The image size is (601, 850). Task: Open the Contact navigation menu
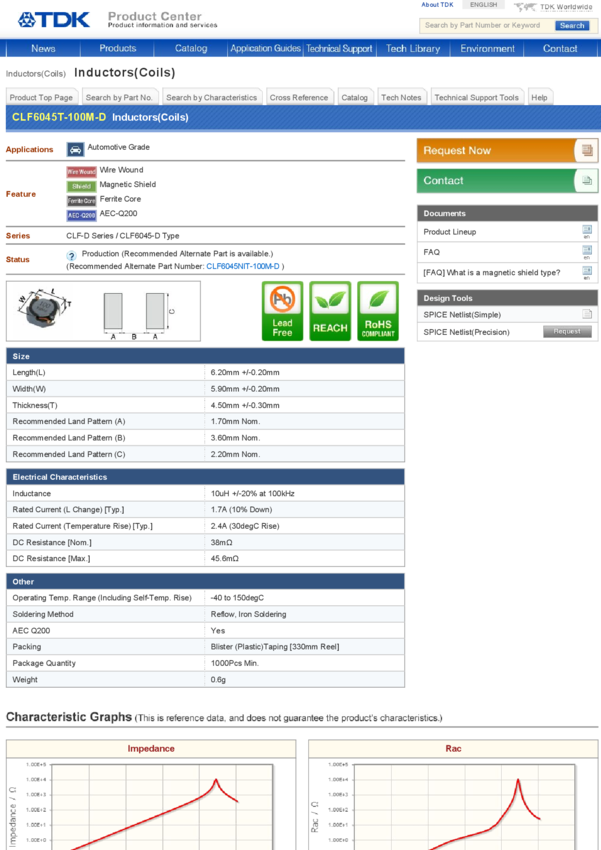(x=560, y=48)
